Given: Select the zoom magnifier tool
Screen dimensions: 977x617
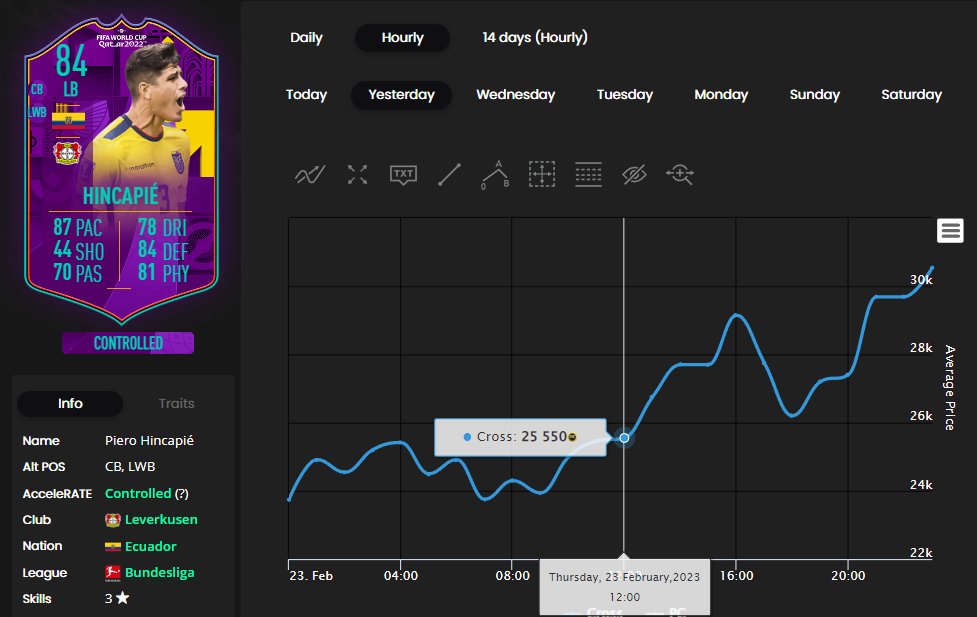Looking at the screenshot, I should (680, 175).
